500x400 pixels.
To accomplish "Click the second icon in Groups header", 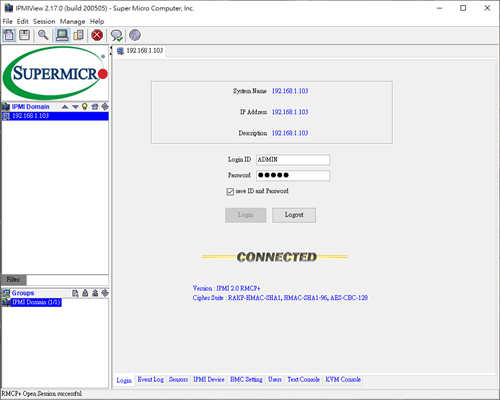I will pyautogui.click(x=85, y=293).
